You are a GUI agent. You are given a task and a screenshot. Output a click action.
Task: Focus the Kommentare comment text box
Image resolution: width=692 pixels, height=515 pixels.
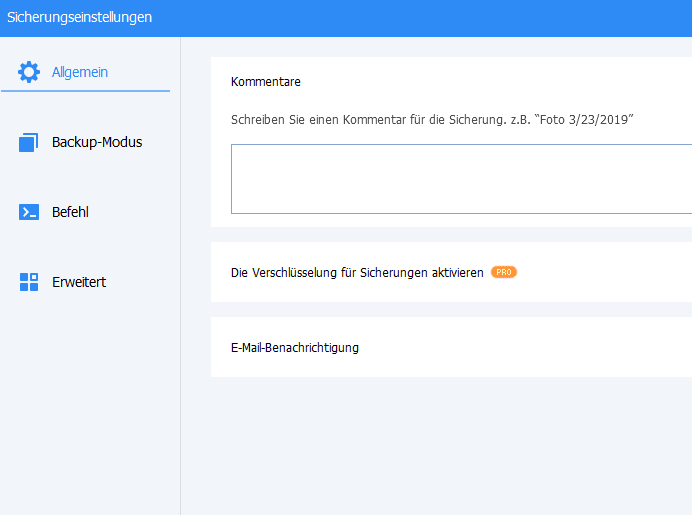(x=461, y=179)
